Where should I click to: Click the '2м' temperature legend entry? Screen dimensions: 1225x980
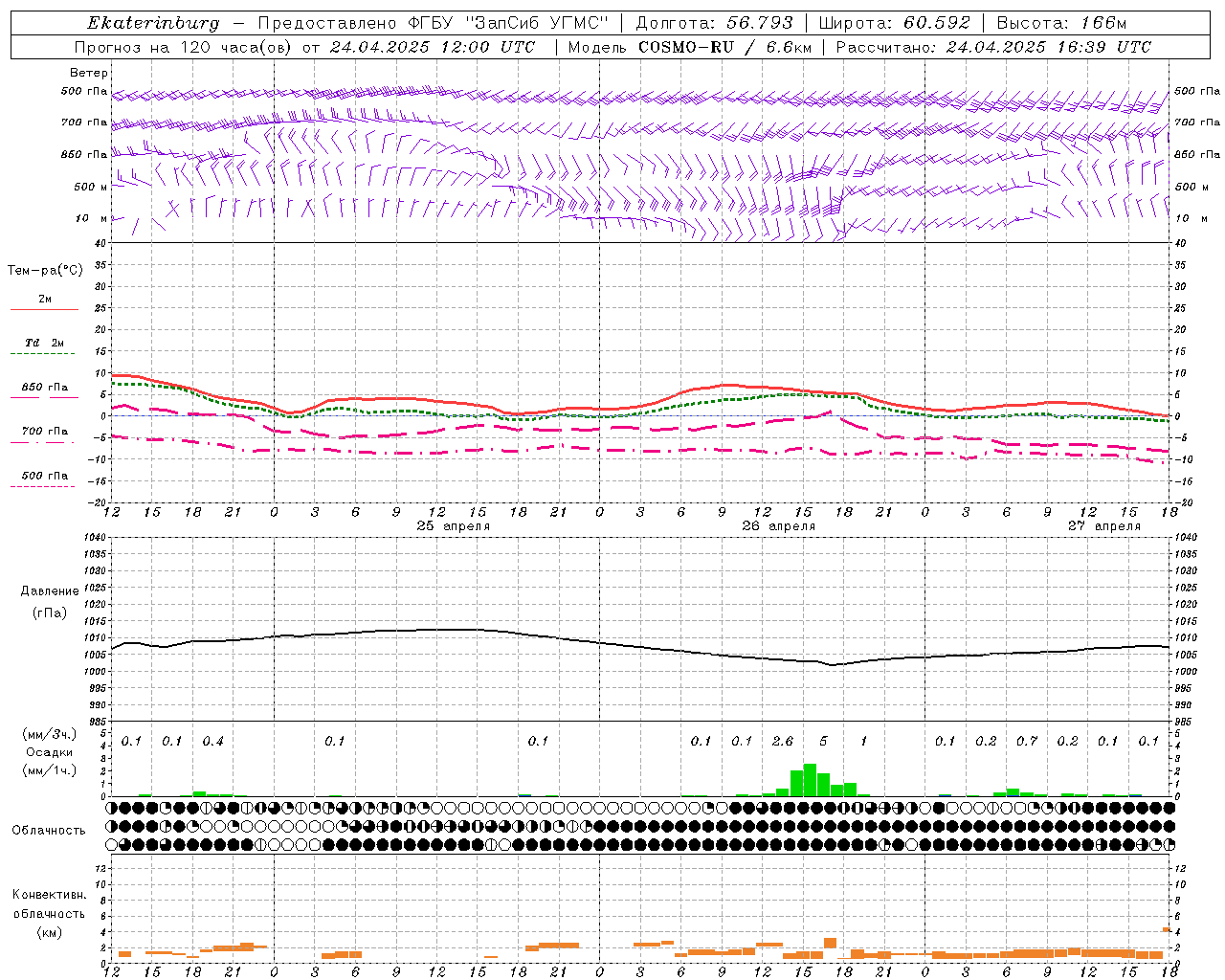tap(45, 300)
